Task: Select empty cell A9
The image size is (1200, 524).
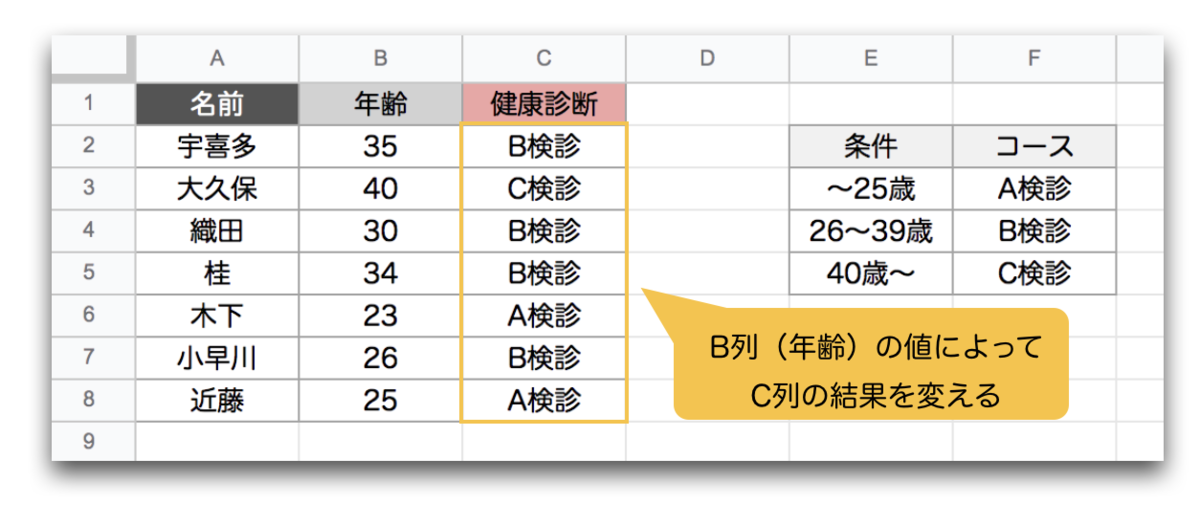Action: point(217,441)
